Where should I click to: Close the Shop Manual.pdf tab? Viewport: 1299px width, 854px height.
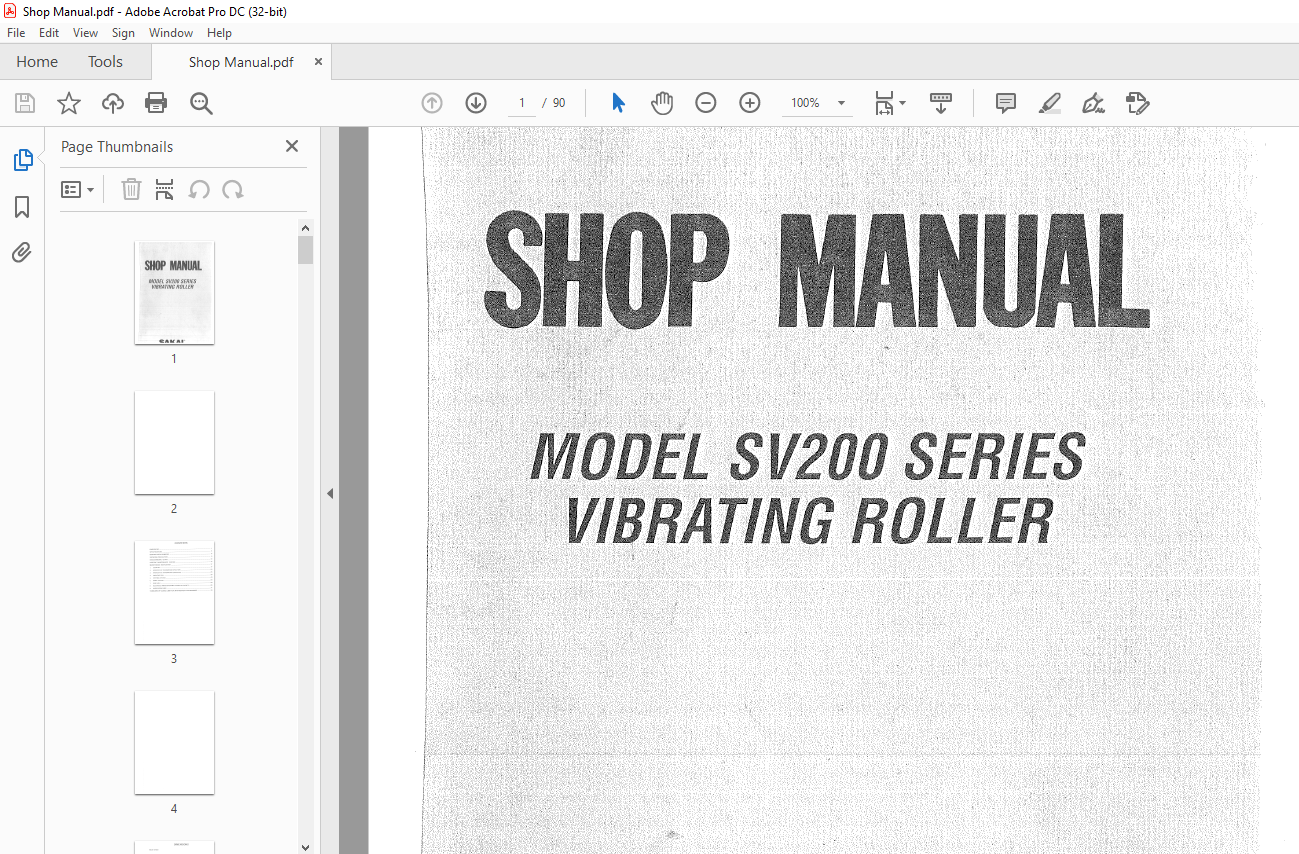[319, 62]
